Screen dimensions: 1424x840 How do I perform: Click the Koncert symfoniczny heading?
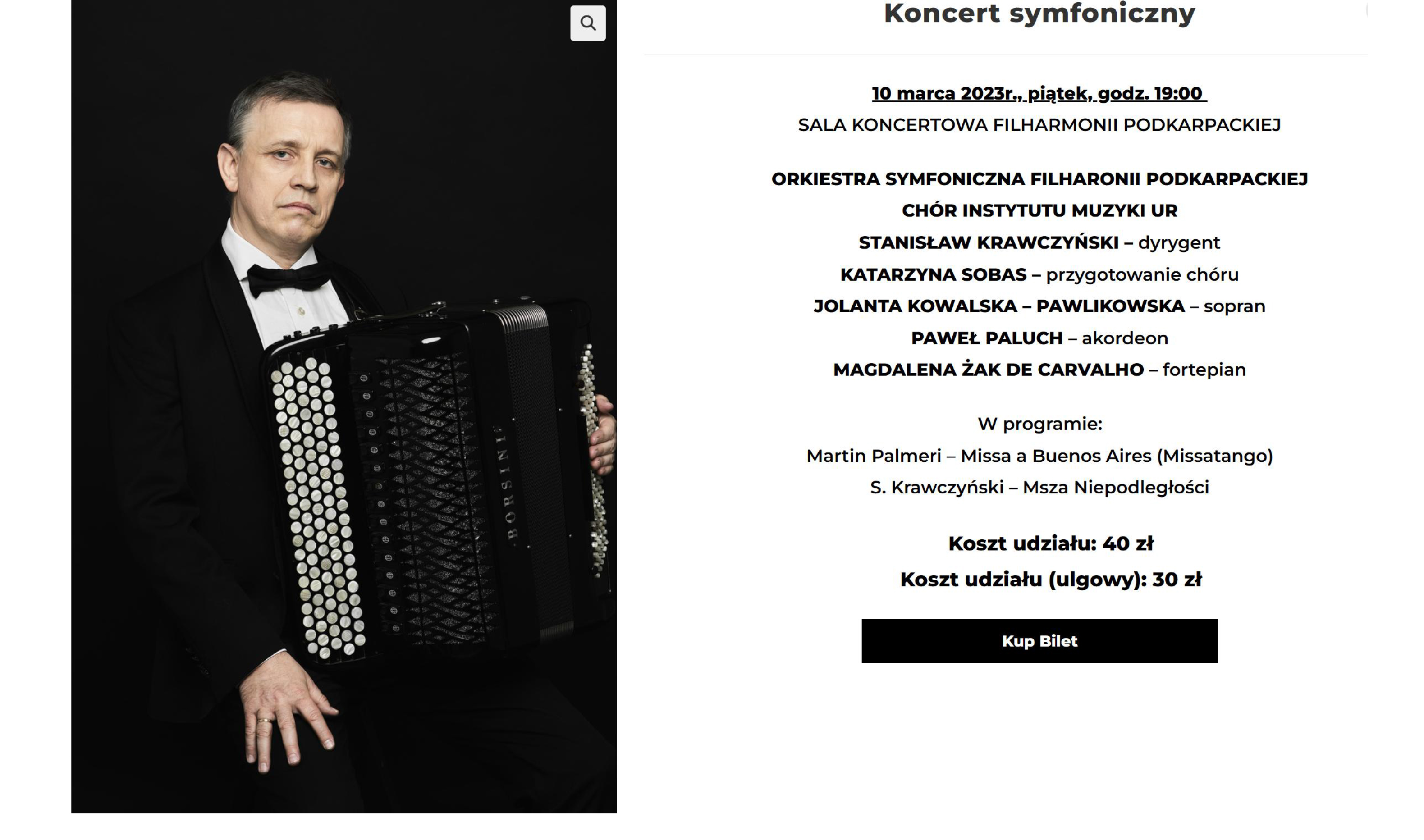(1039, 13)
